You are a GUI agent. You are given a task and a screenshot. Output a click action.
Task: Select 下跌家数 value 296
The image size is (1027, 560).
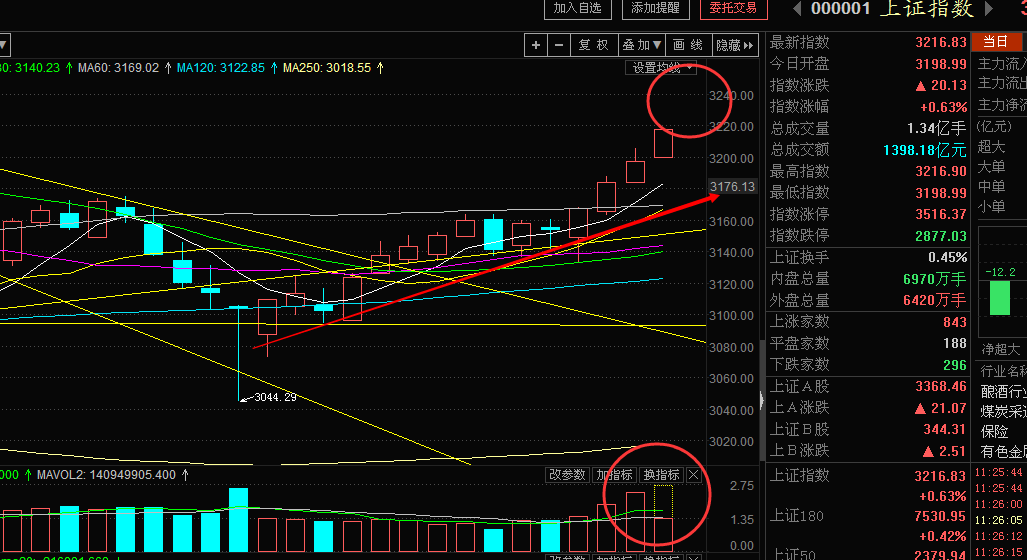click(954, 365)
